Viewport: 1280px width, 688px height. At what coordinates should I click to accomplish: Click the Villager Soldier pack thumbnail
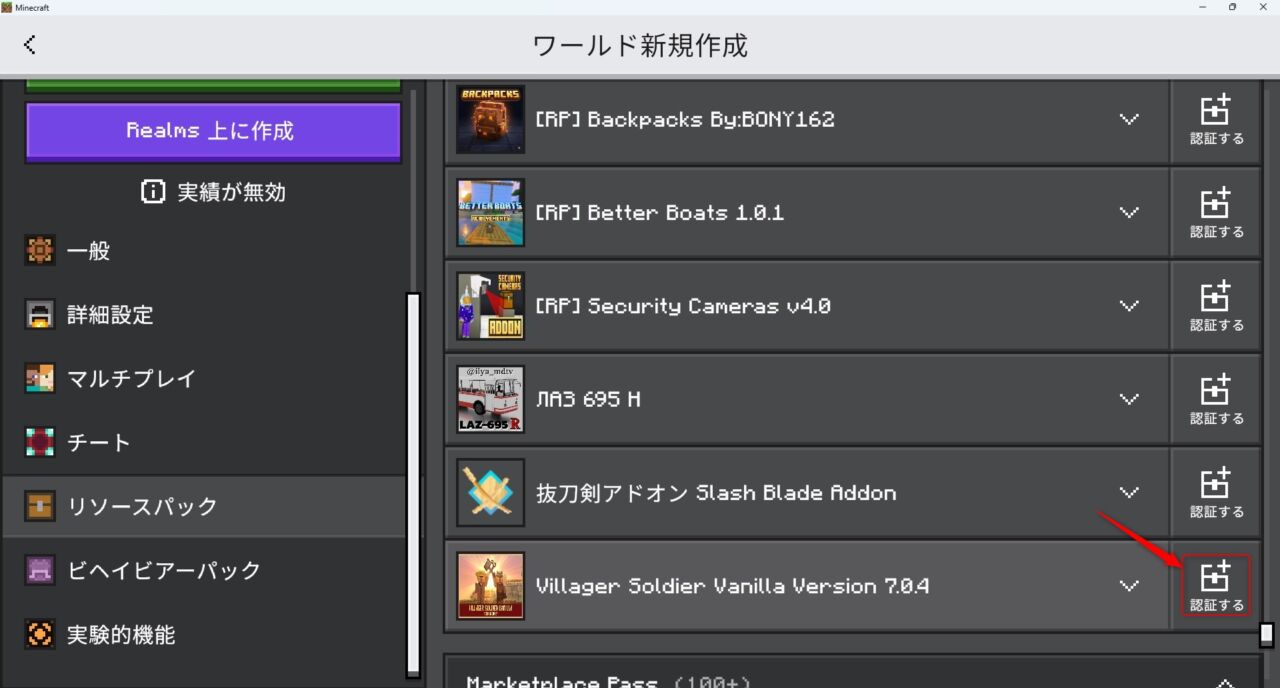[490, 585]
